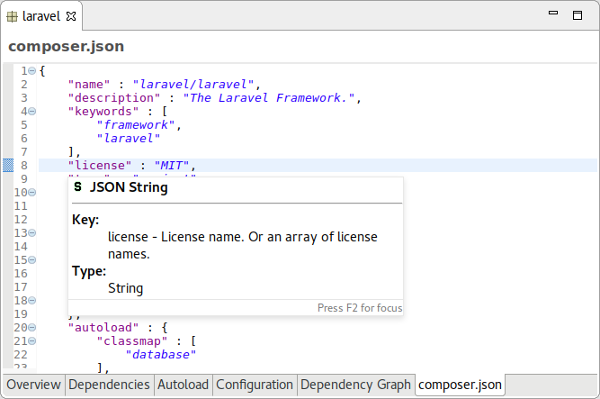The height and width of the screenshot is (399, 600).
Task: Click the "license" key on line 8
Action: click(99, 166)
